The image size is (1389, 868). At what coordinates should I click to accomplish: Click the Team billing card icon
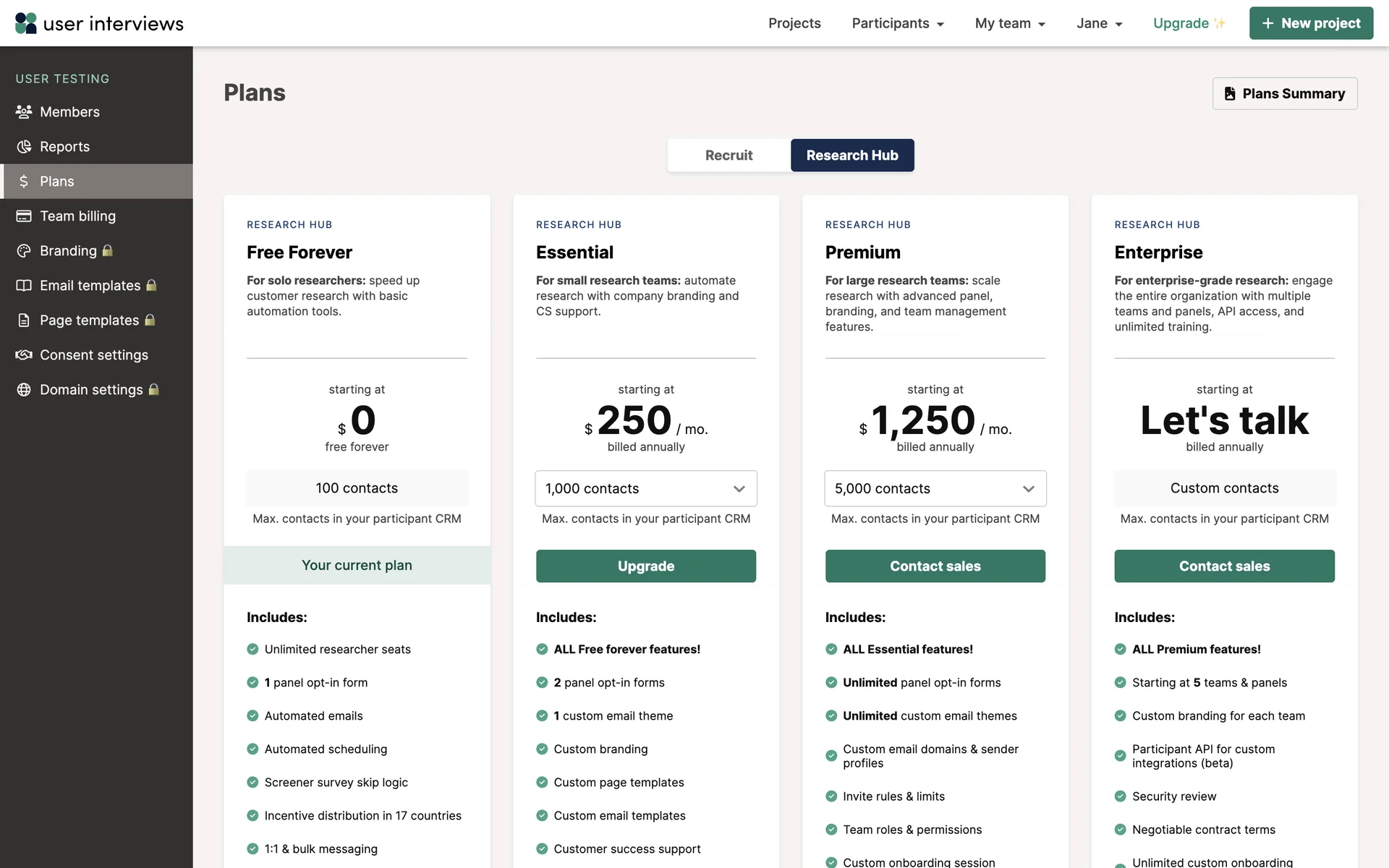[x=24, y=216]
